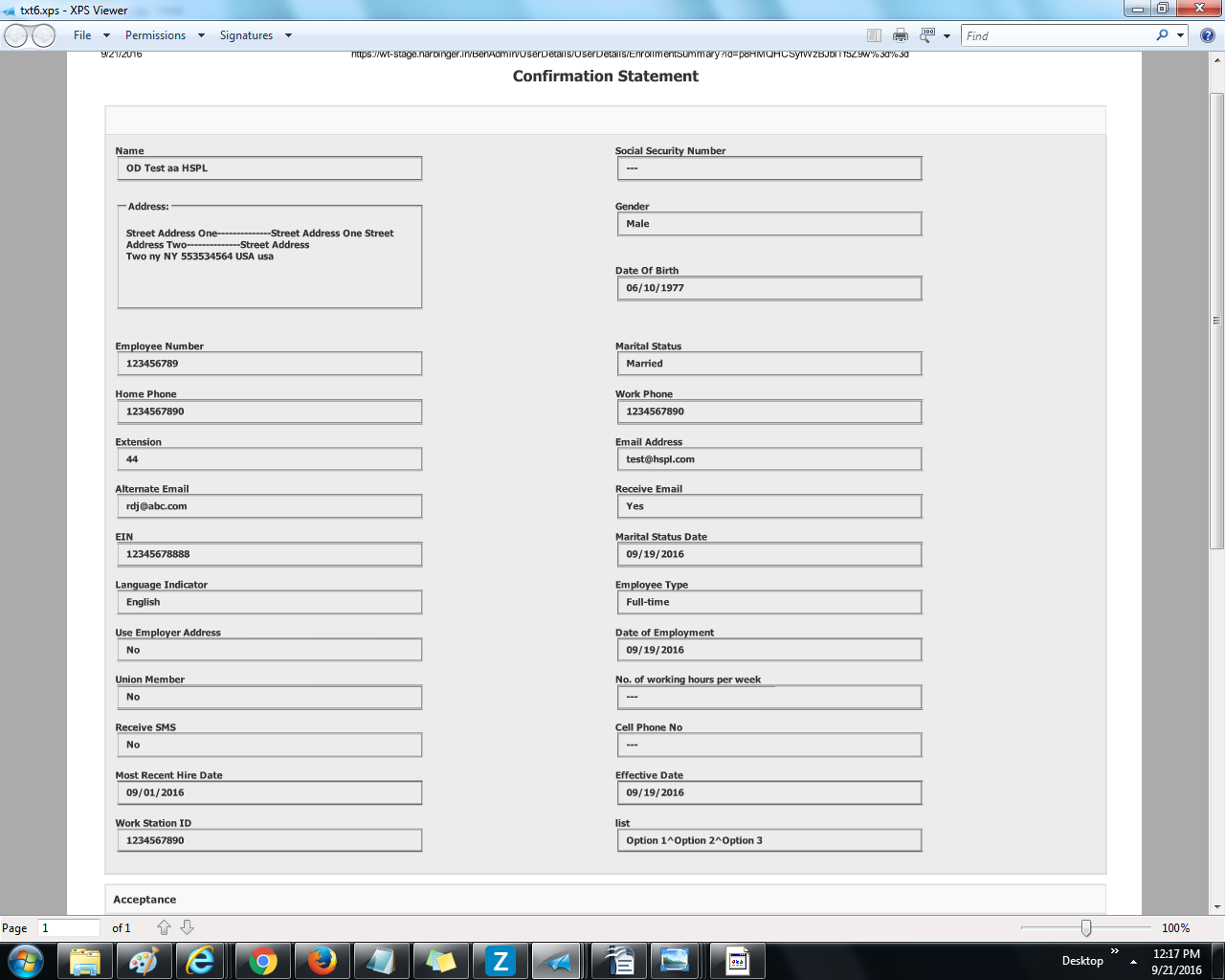Viewport: 1225px width, 980px height.
Task: Click the Extension value 44
Action: [x=269, y=459]
